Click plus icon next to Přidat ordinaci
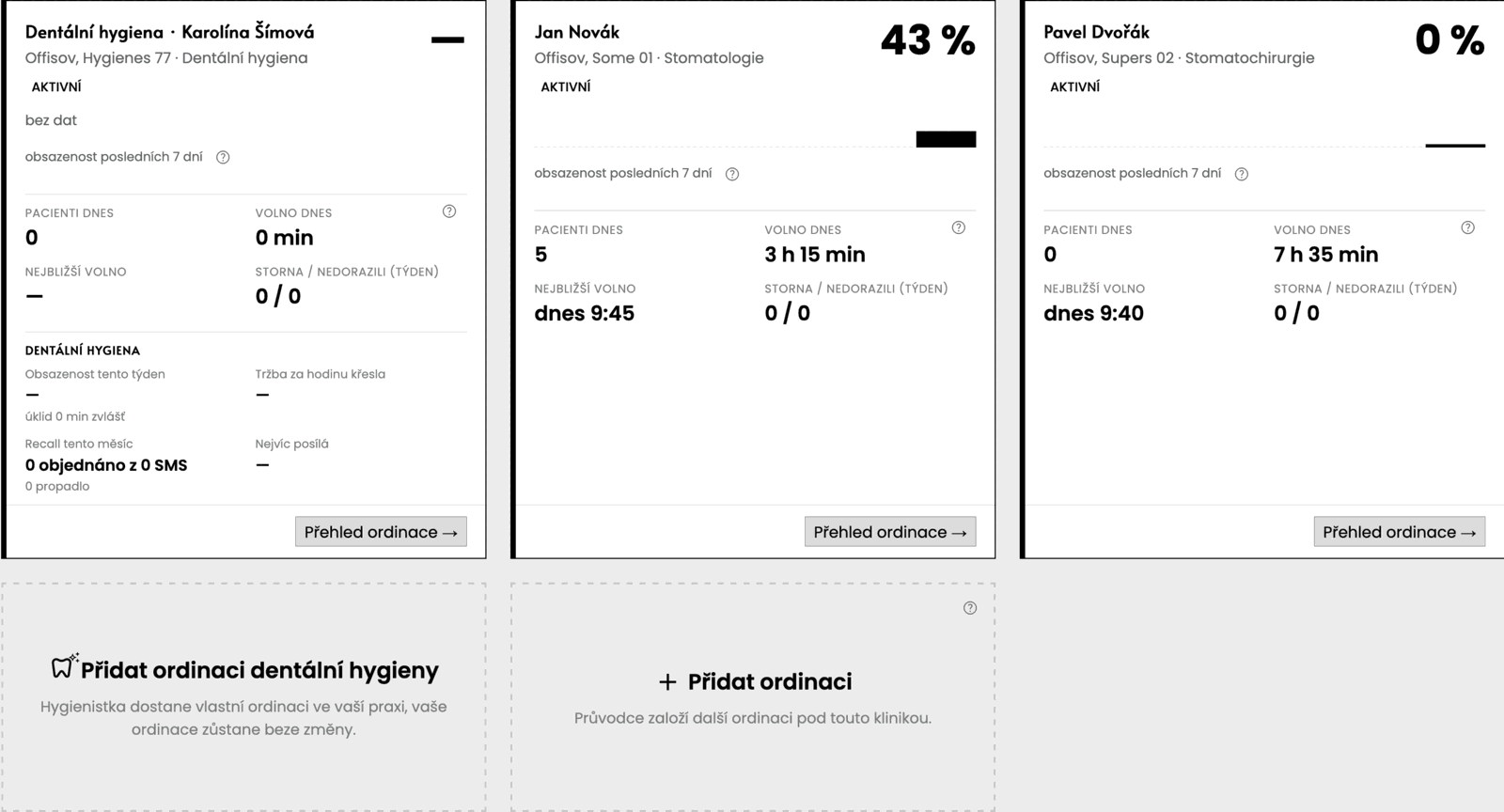Image resolution: width=1504 pixels, height=812 pixels. [x=667, y=681]
